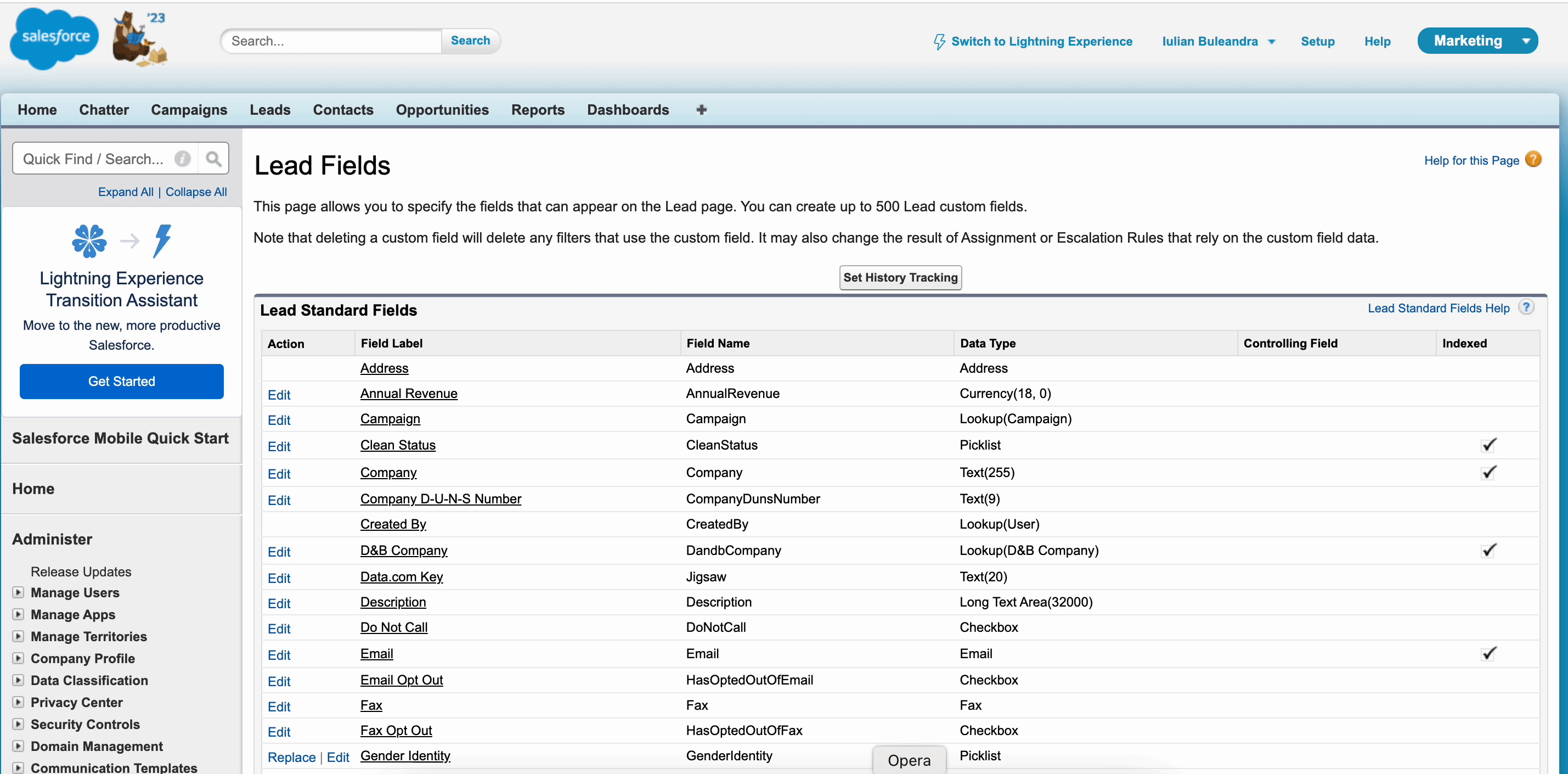Click the orange Help for this Page icon
Viewport: 1568px width, 774px height.
[x=1533, y=160]
